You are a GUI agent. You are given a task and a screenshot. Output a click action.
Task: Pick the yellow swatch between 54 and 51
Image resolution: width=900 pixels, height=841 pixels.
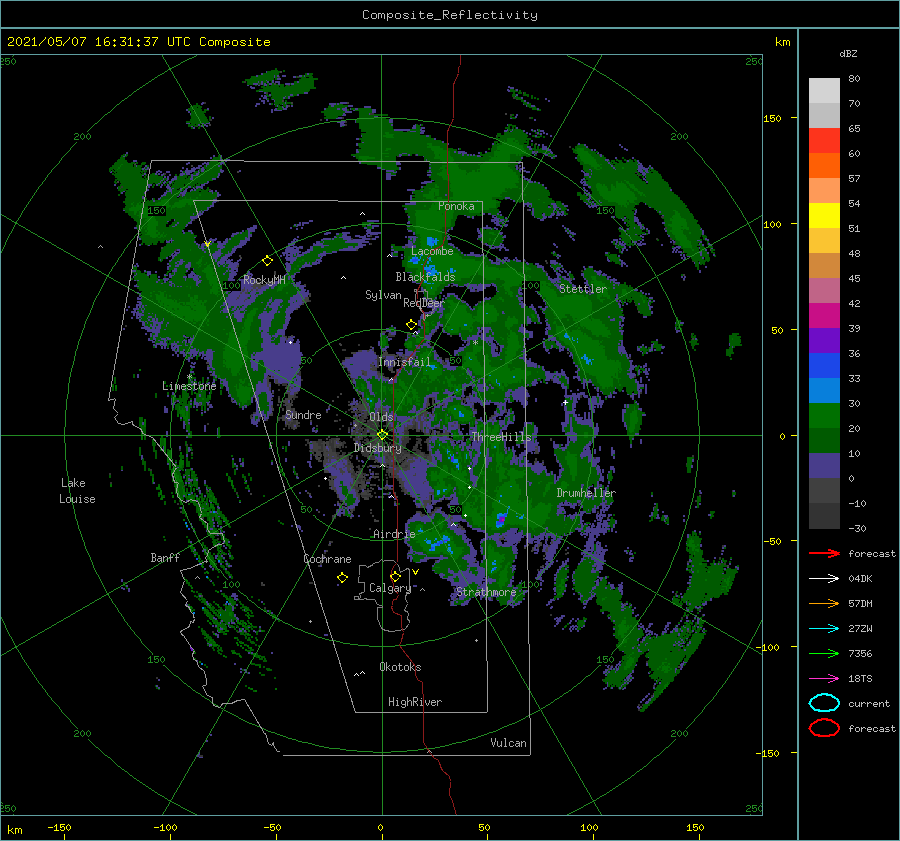[x=824, y=215]
